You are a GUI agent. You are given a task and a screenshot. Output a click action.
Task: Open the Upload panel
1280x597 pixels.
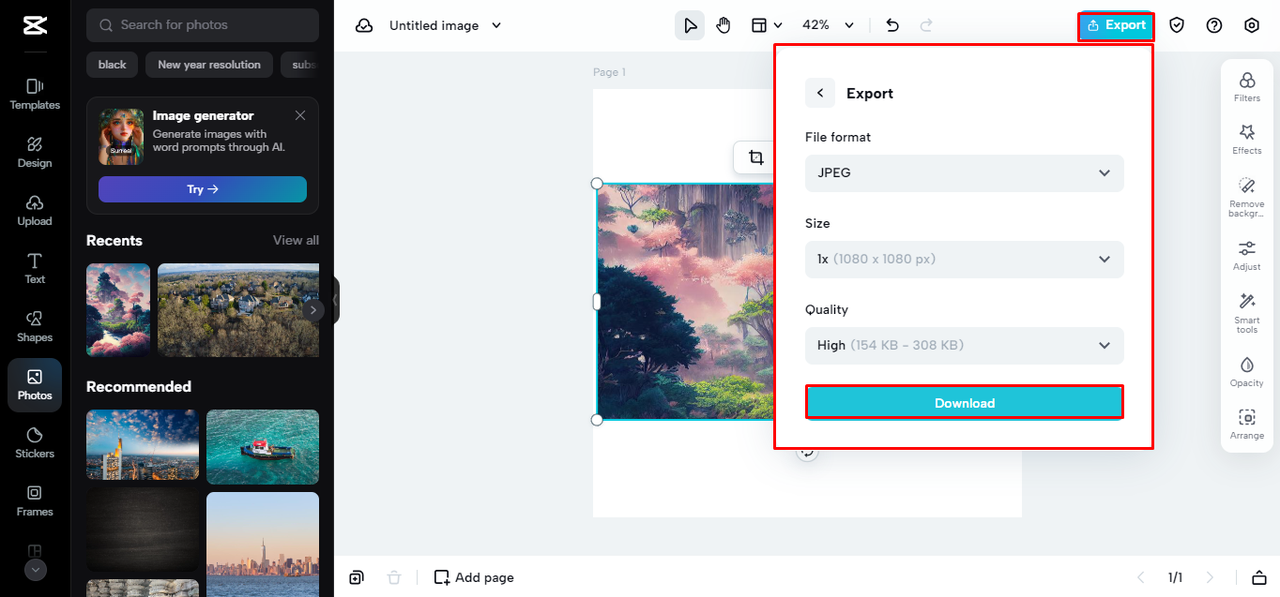pos(35,210)
